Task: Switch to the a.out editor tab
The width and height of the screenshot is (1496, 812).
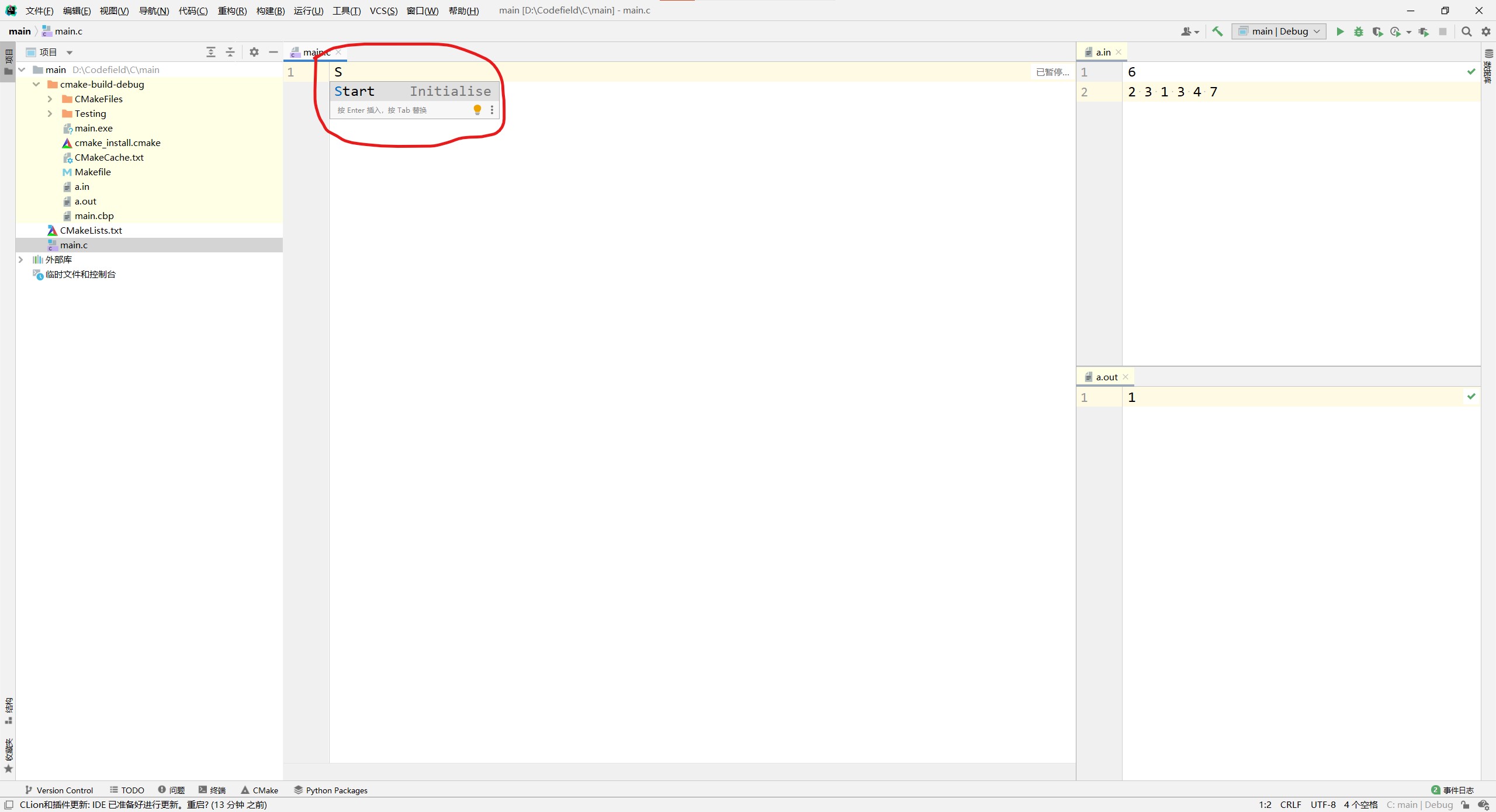Action: 1106,377
